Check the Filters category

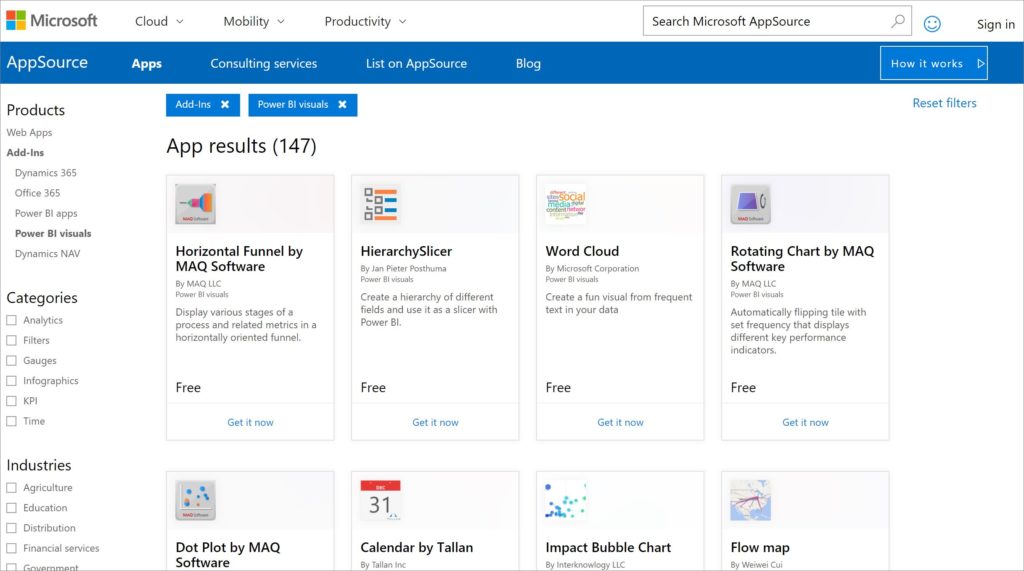11,340
